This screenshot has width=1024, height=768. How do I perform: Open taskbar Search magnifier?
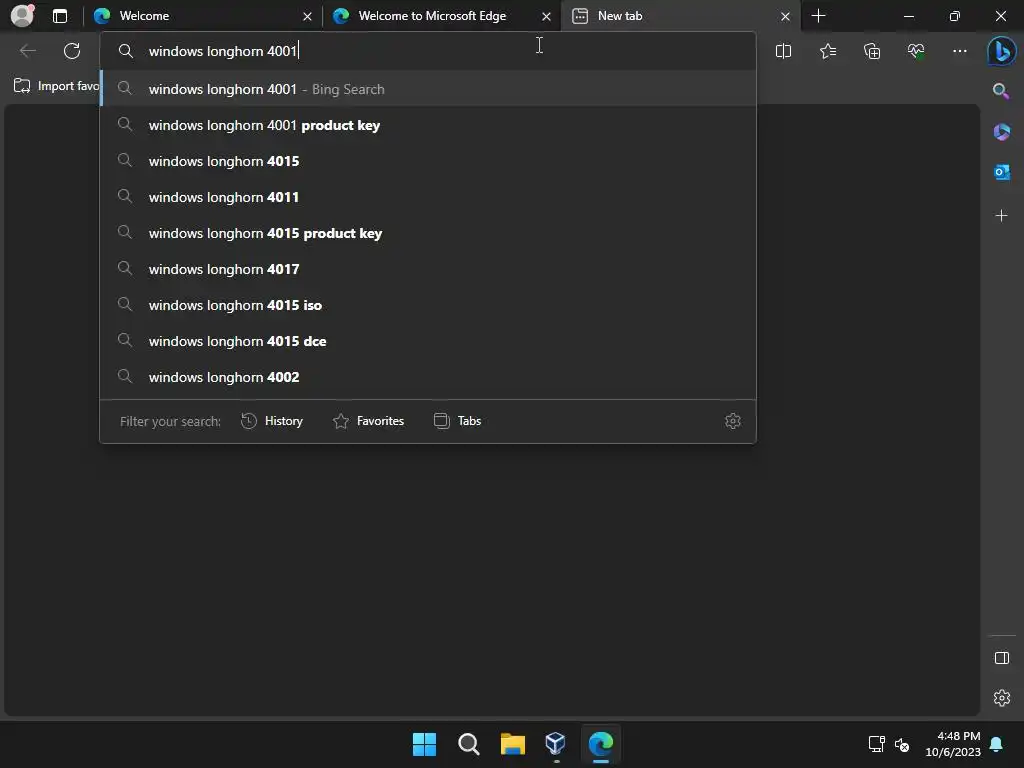coord(468,744)
